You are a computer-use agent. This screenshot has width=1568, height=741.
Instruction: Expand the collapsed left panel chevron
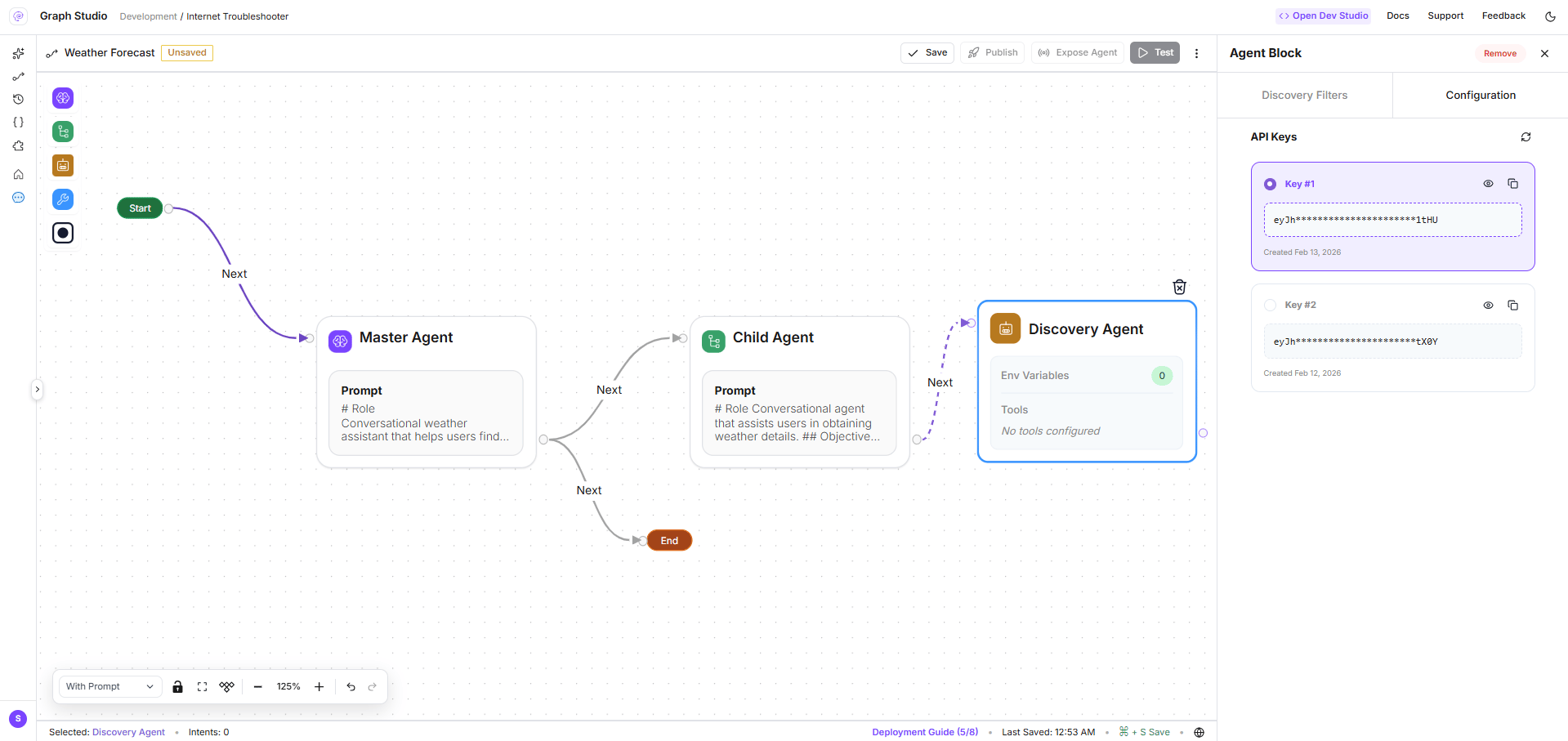point(37,390)
